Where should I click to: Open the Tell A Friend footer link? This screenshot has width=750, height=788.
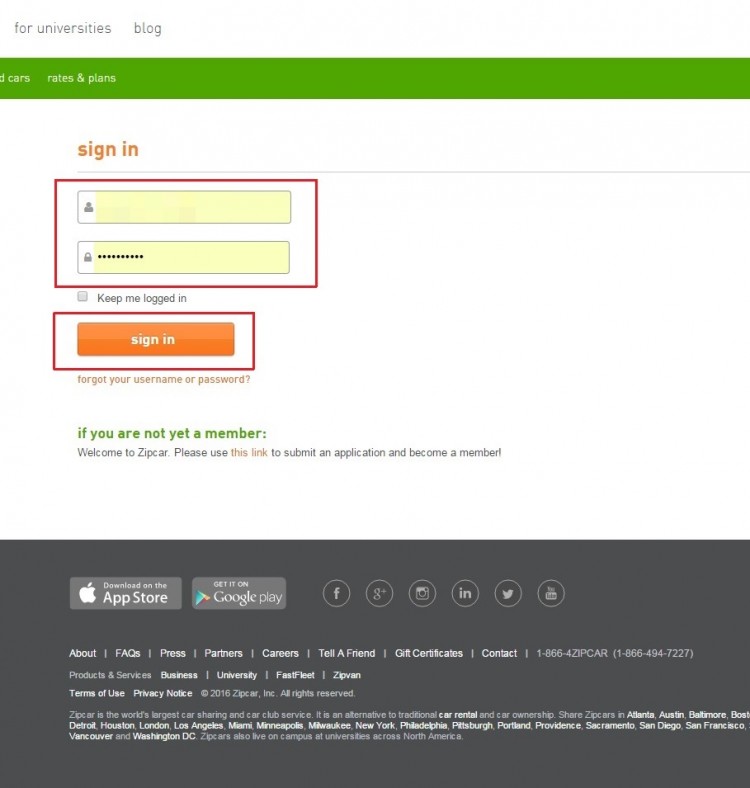click(346, 653)
